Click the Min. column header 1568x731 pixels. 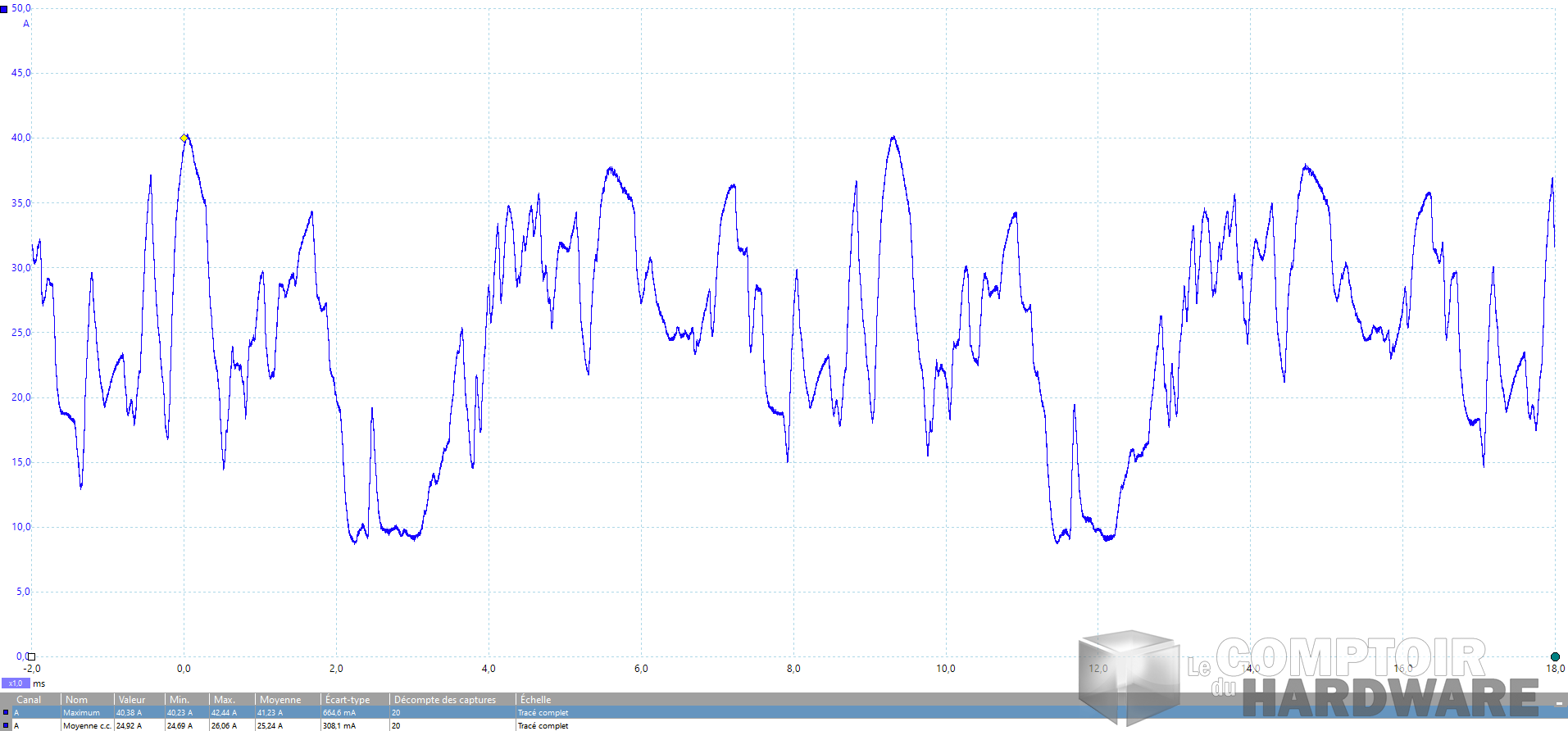point(180,700)
